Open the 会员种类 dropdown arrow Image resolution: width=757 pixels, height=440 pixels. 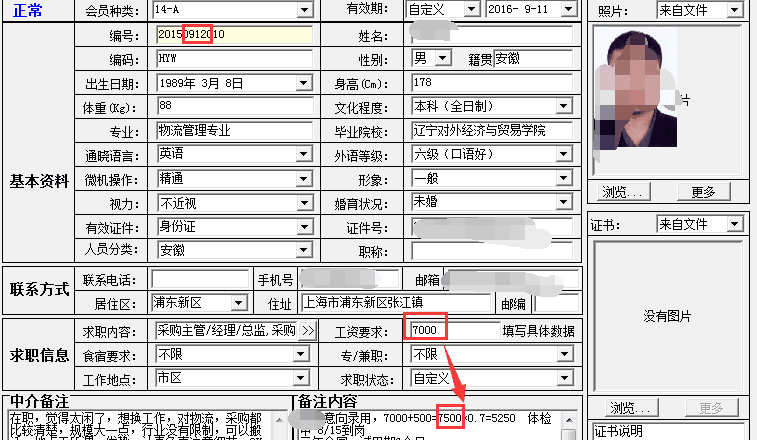click(x=304, y=9)
